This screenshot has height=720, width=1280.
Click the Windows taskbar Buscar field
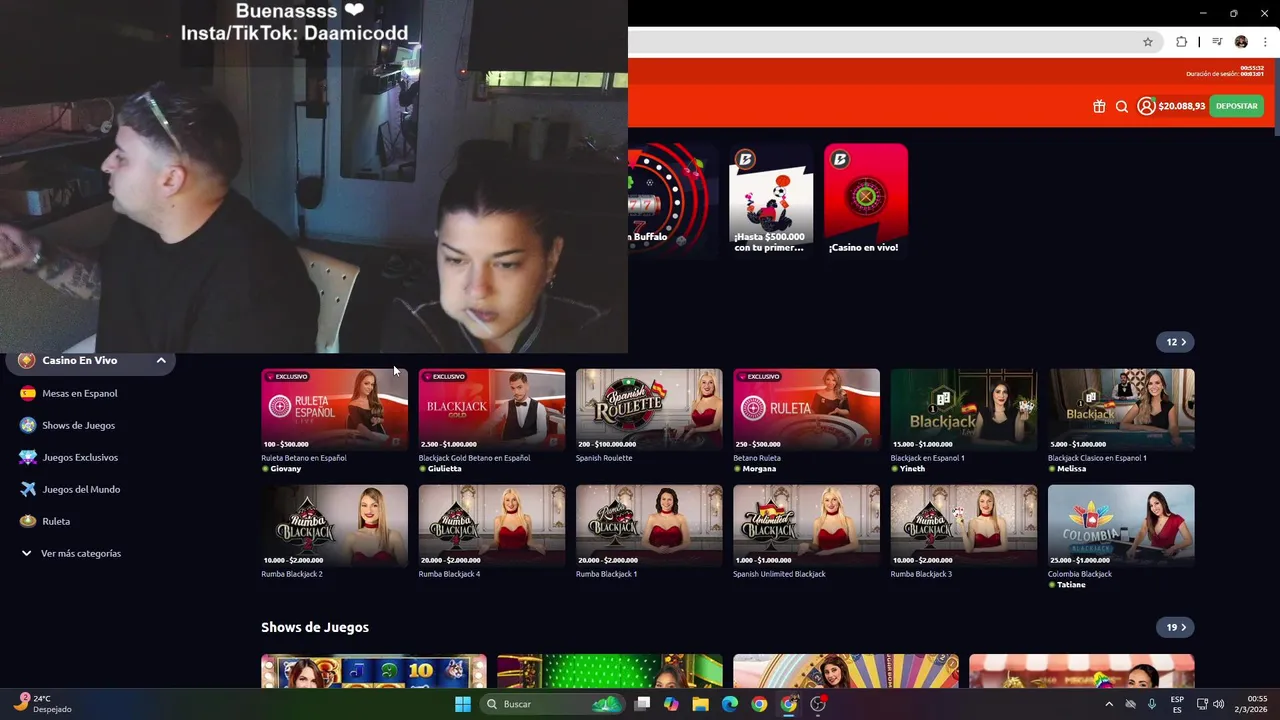pos(552,704)
